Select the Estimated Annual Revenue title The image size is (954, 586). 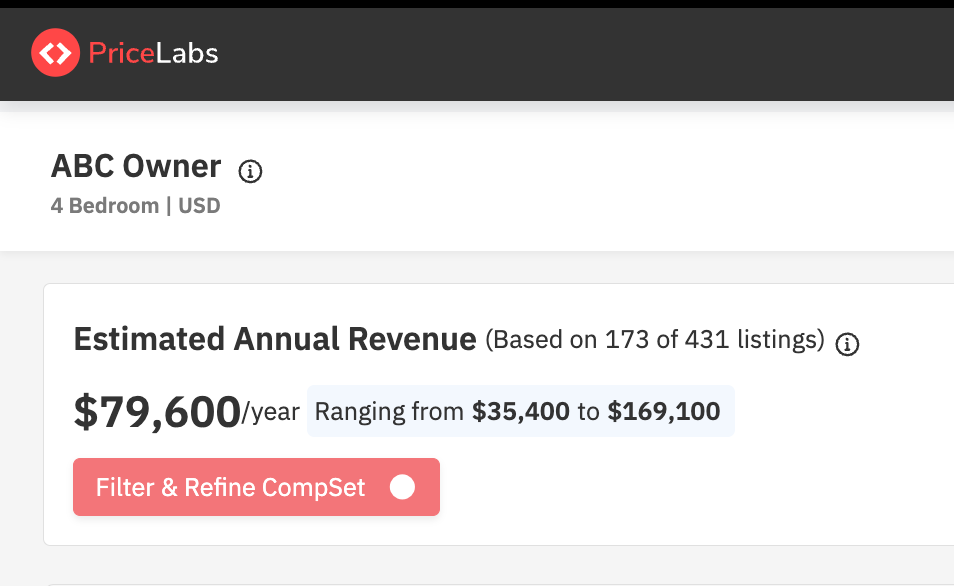pyautogui.click(x=275, y=340)
